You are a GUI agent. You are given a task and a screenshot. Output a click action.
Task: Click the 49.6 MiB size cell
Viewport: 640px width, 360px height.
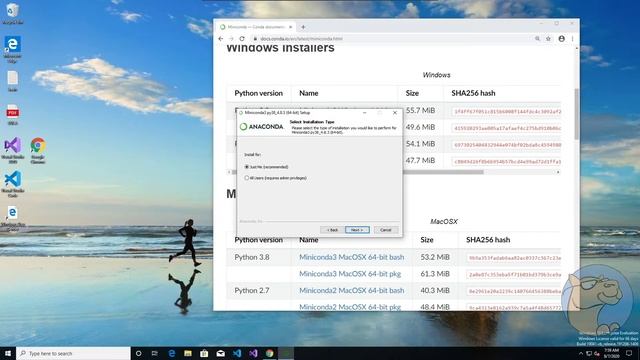[x=420, y=127]
